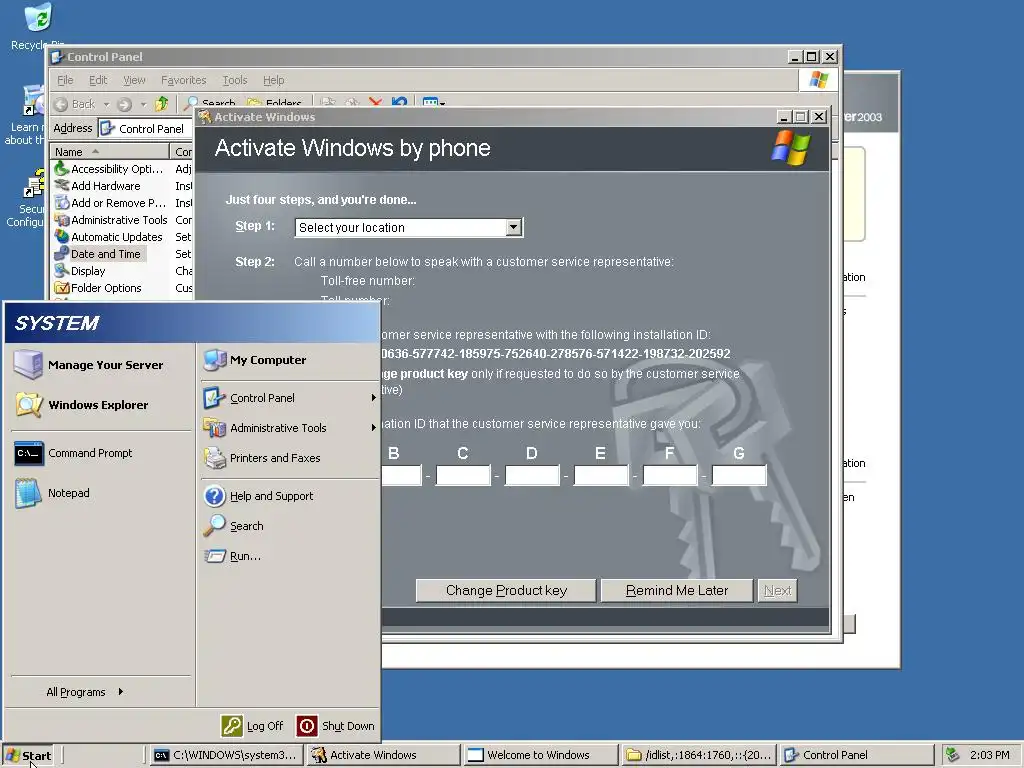Open Forward button history dropdown arrow
The image size is (1024, 768).
coord(143,104)
